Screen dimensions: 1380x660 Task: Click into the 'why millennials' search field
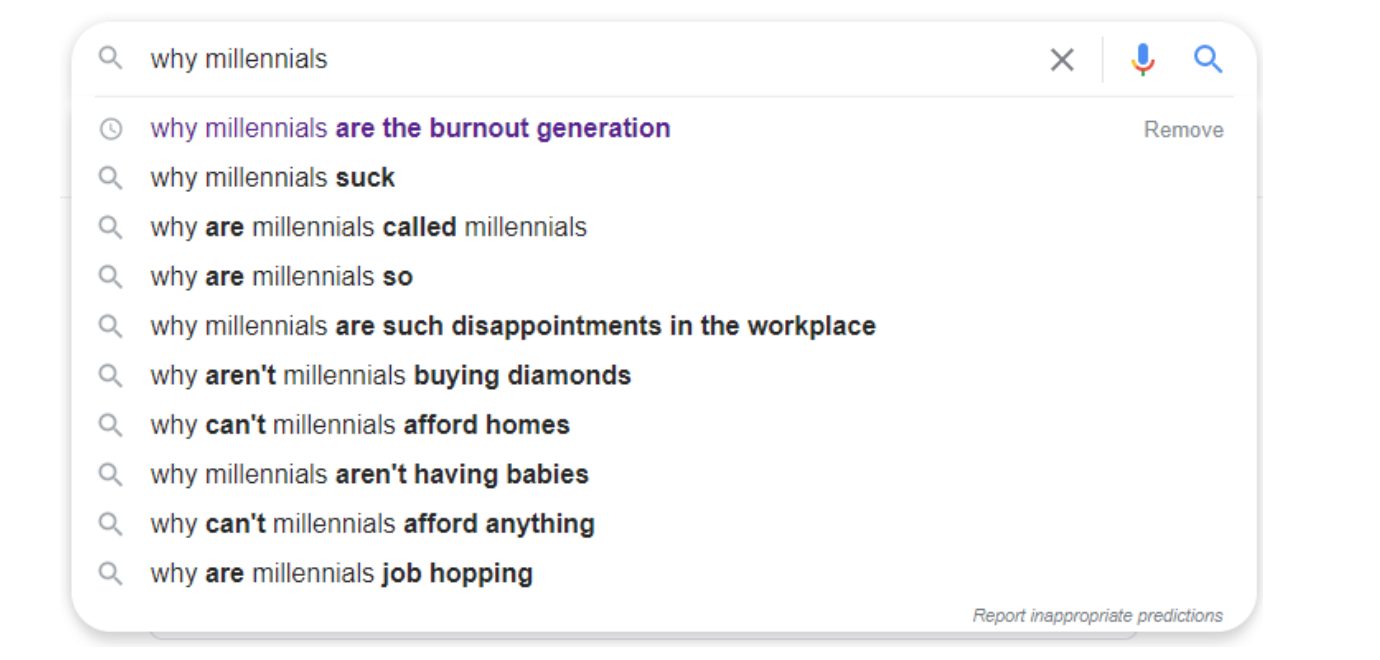pyautogui.click(x=590, y=59)
